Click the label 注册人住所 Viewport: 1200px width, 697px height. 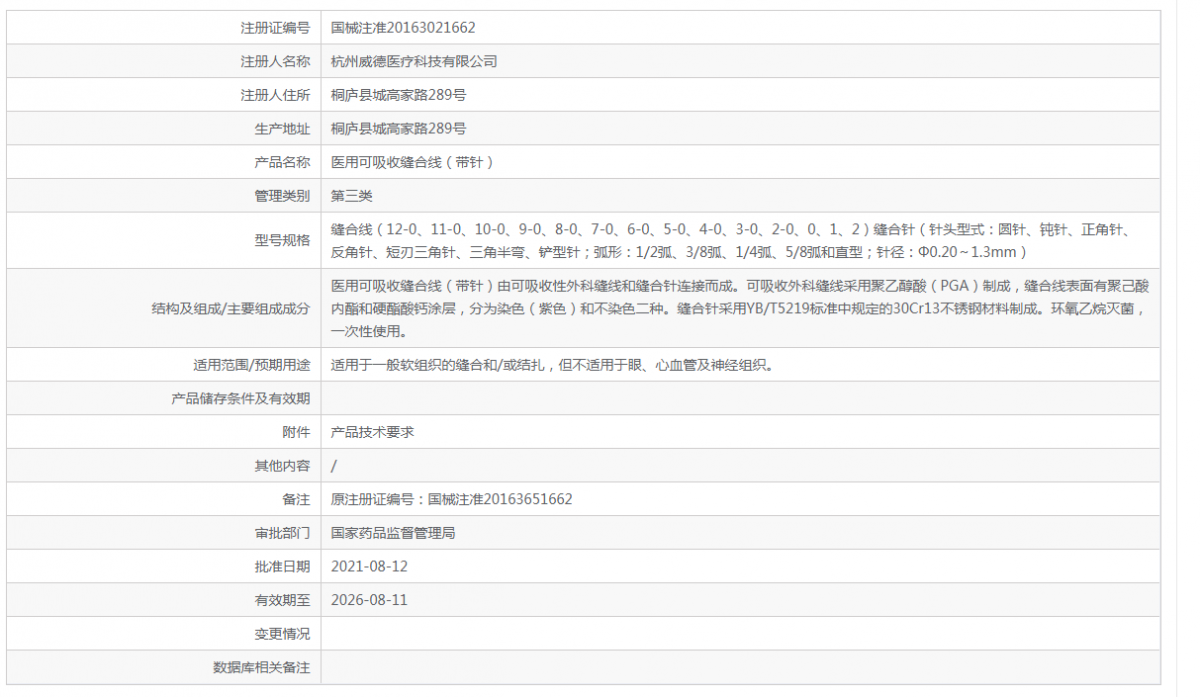276,95
